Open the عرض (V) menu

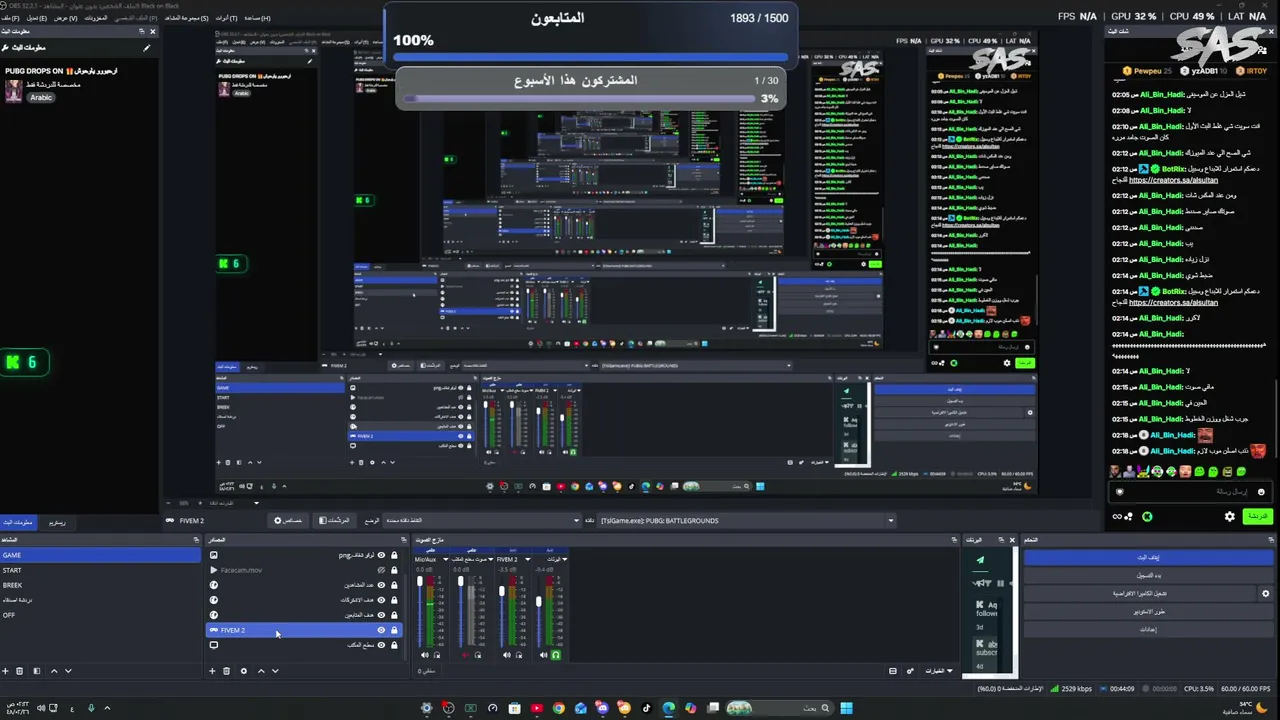[66, 18]
